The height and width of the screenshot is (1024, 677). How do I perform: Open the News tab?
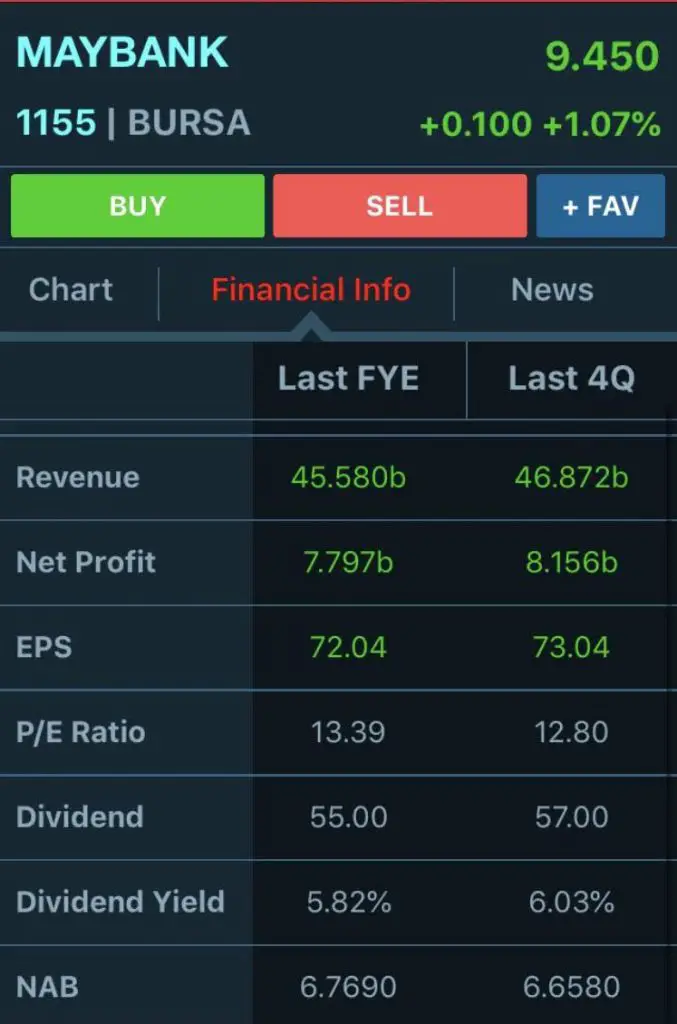(552, 289)
